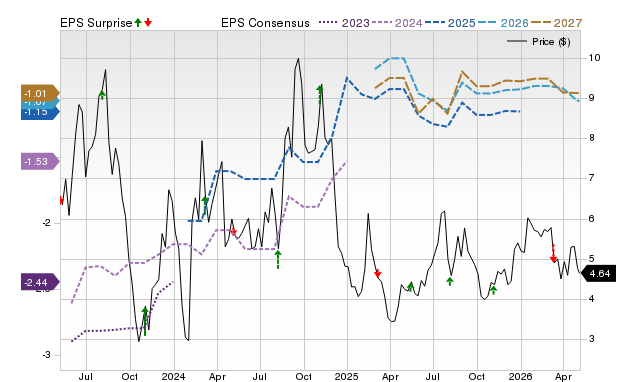Click the dark blue -1.15 value tag
This screenshot has height=382, width=640.
pyautogui.click(x=40, y=112)
